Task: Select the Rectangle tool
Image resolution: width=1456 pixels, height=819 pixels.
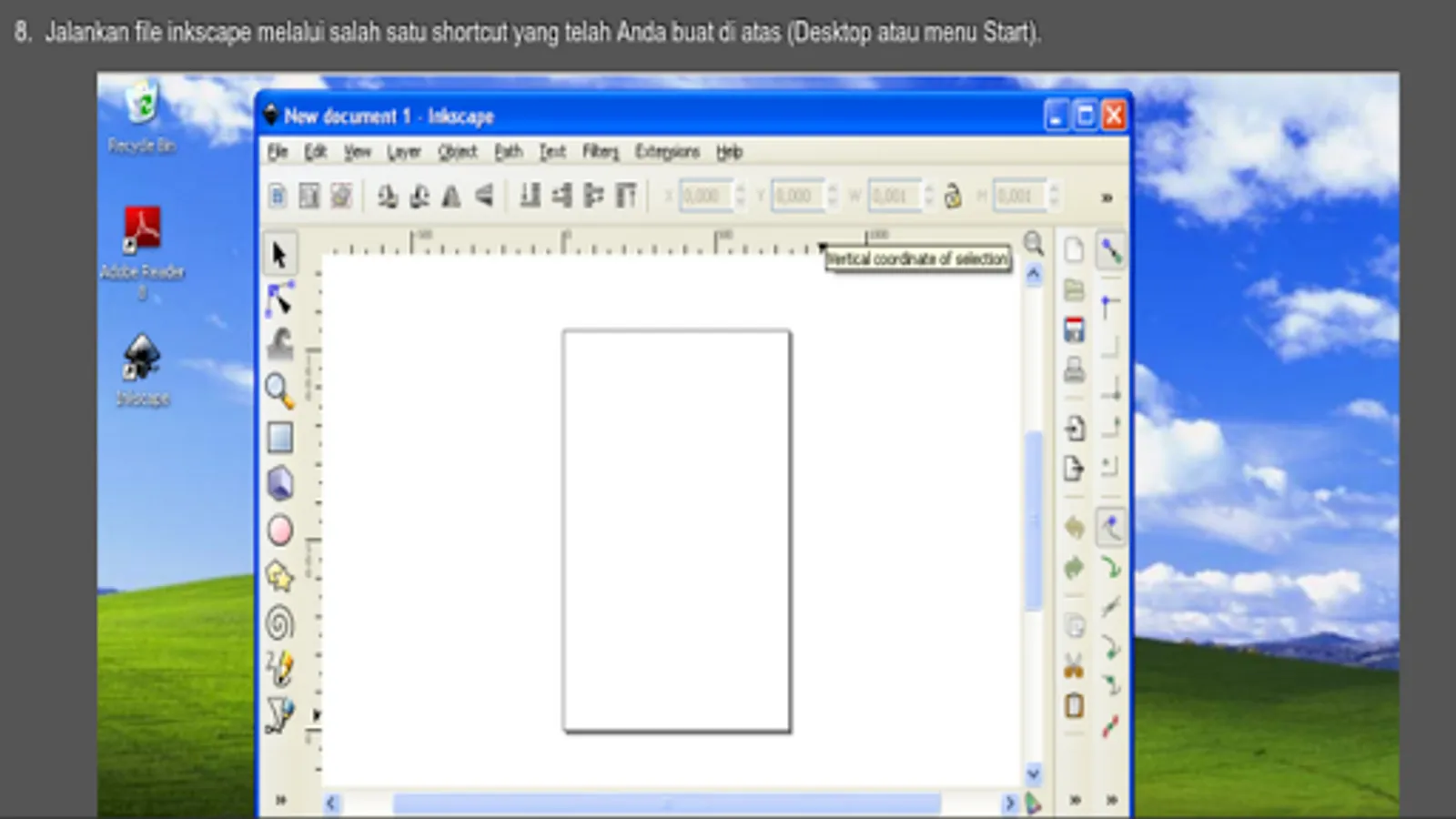Action: tap(279, 438)
